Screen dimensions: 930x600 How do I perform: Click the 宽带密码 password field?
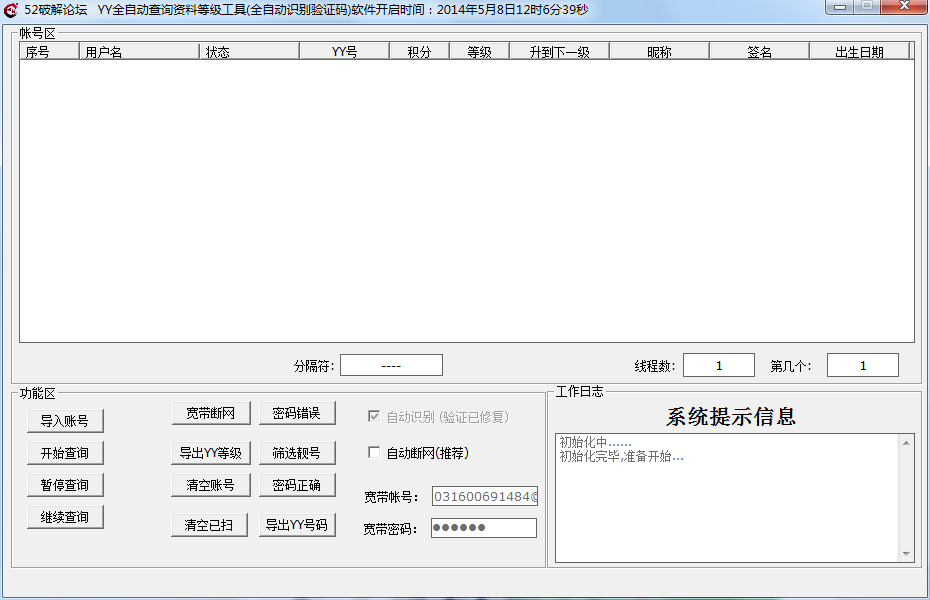pyautogui.click(x=484, y=528)
